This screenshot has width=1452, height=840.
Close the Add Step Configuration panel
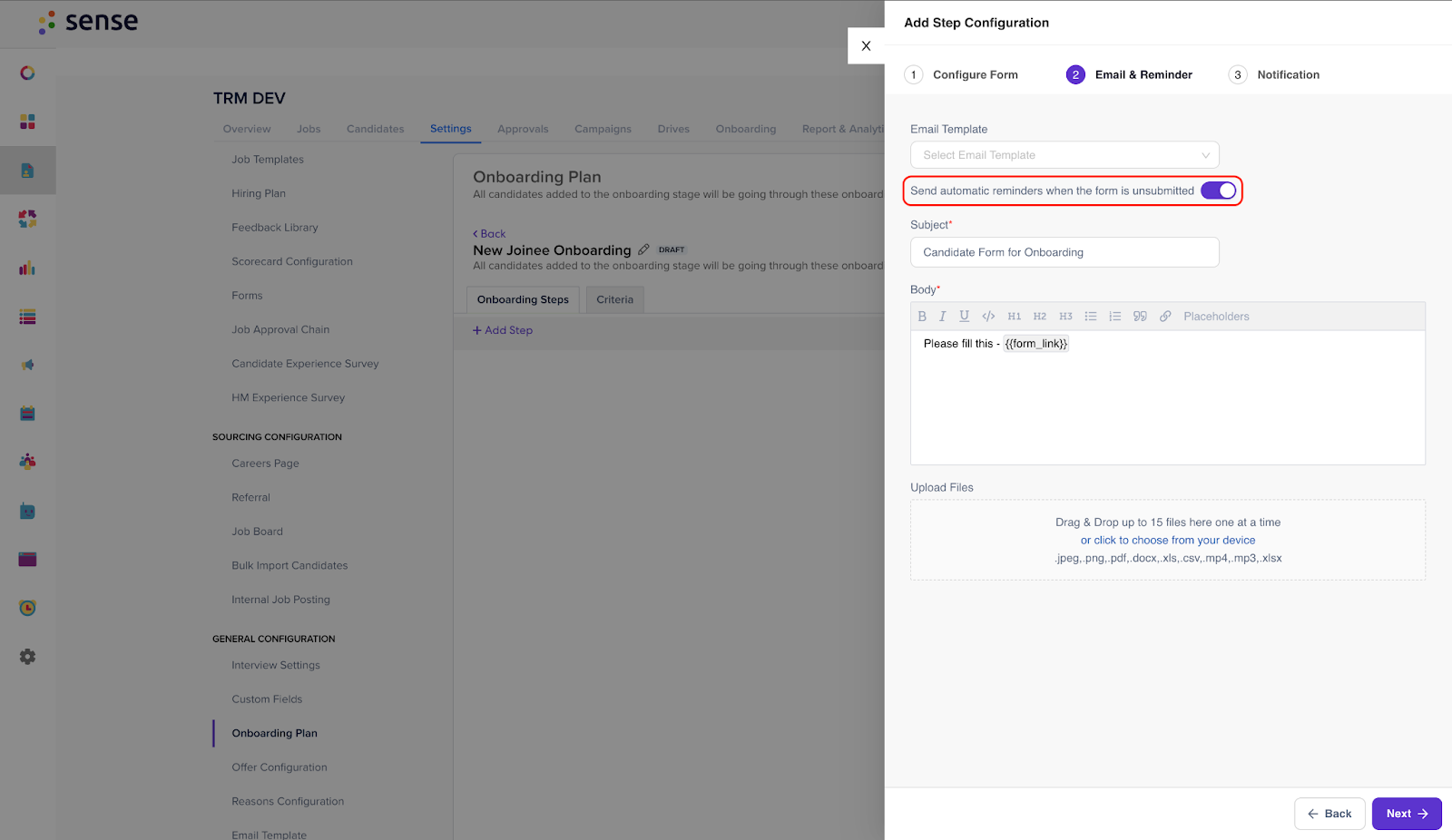[x=866, y=45]
